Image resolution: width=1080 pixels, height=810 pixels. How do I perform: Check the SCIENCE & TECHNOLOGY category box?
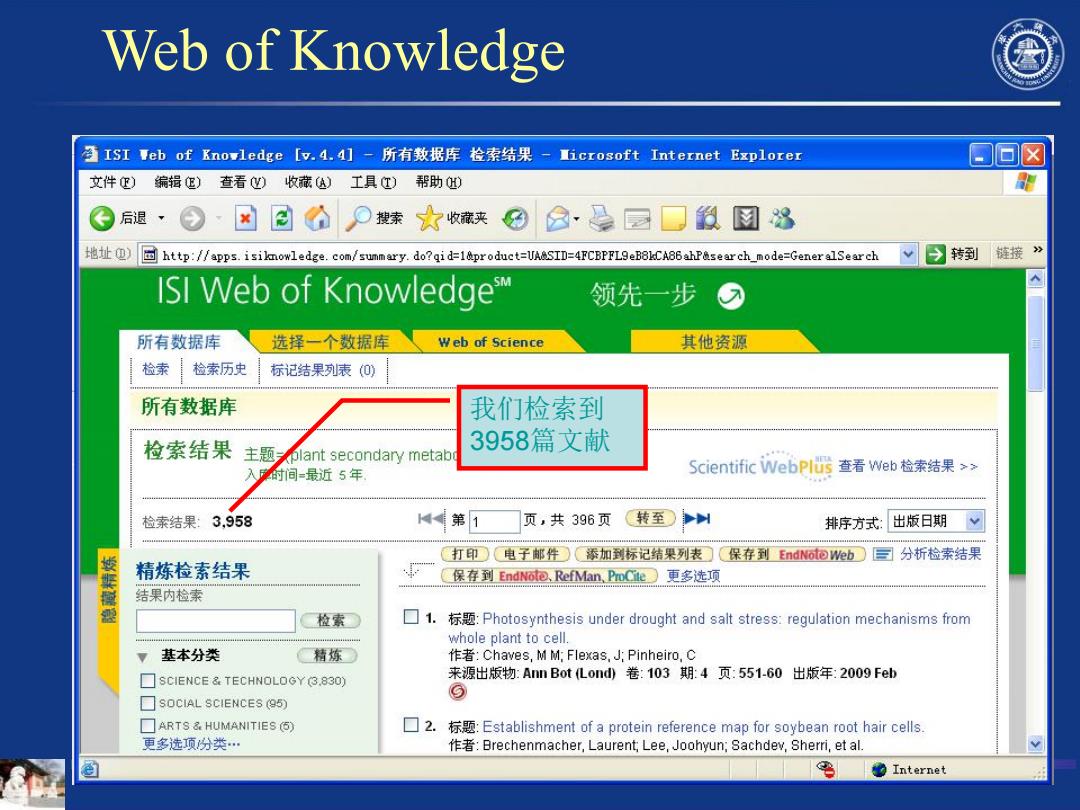[147, 681]
